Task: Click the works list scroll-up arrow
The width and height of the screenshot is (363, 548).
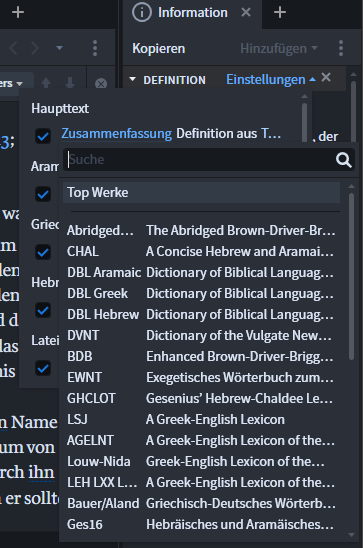Action: [x=351, y=187]
